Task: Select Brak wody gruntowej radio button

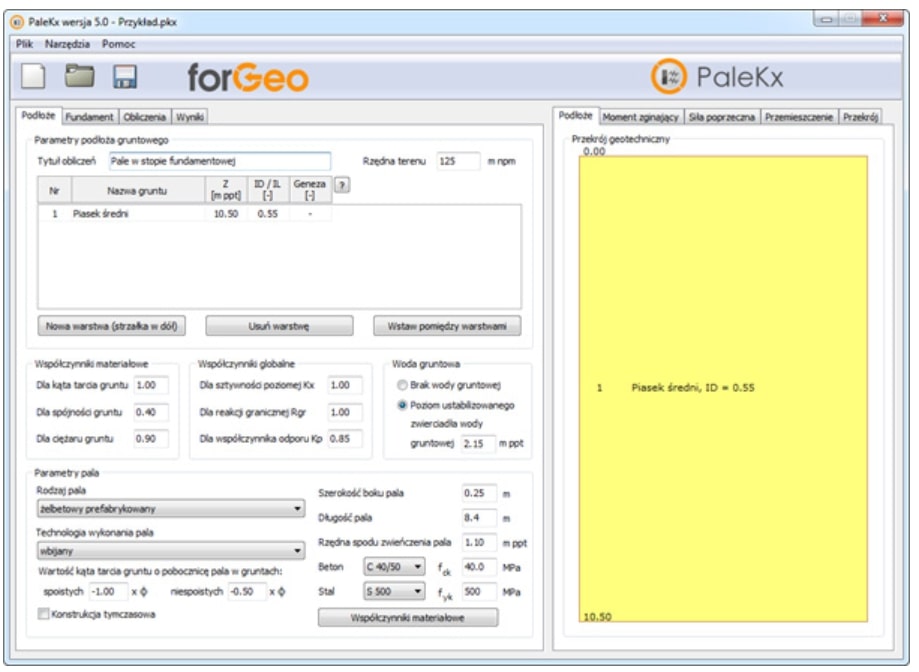Action: [402, 385]
